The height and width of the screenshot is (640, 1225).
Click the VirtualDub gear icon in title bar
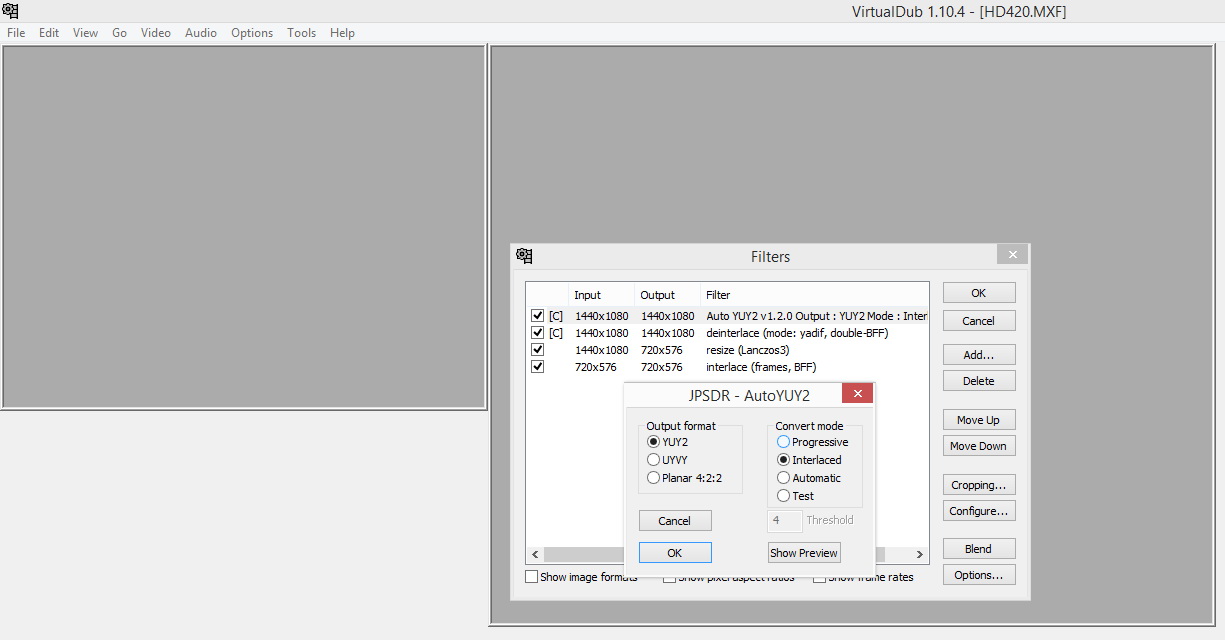(x=11, y=11)
